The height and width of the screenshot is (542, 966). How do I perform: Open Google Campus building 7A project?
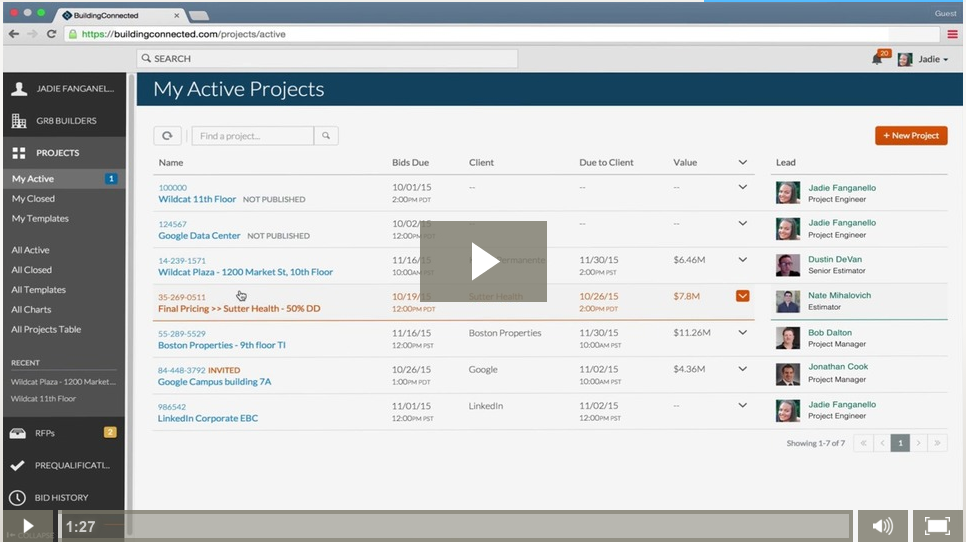[x=214, y=382]
